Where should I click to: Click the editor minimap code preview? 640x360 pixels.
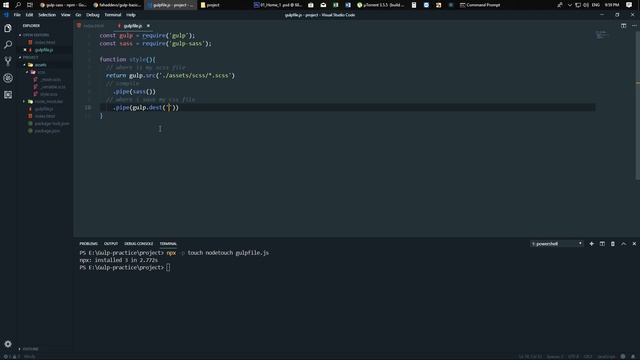[x=601, y=35]
